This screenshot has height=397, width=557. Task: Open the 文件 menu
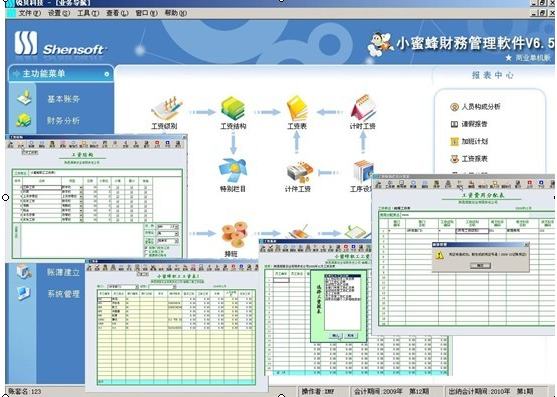pos(29,13)
